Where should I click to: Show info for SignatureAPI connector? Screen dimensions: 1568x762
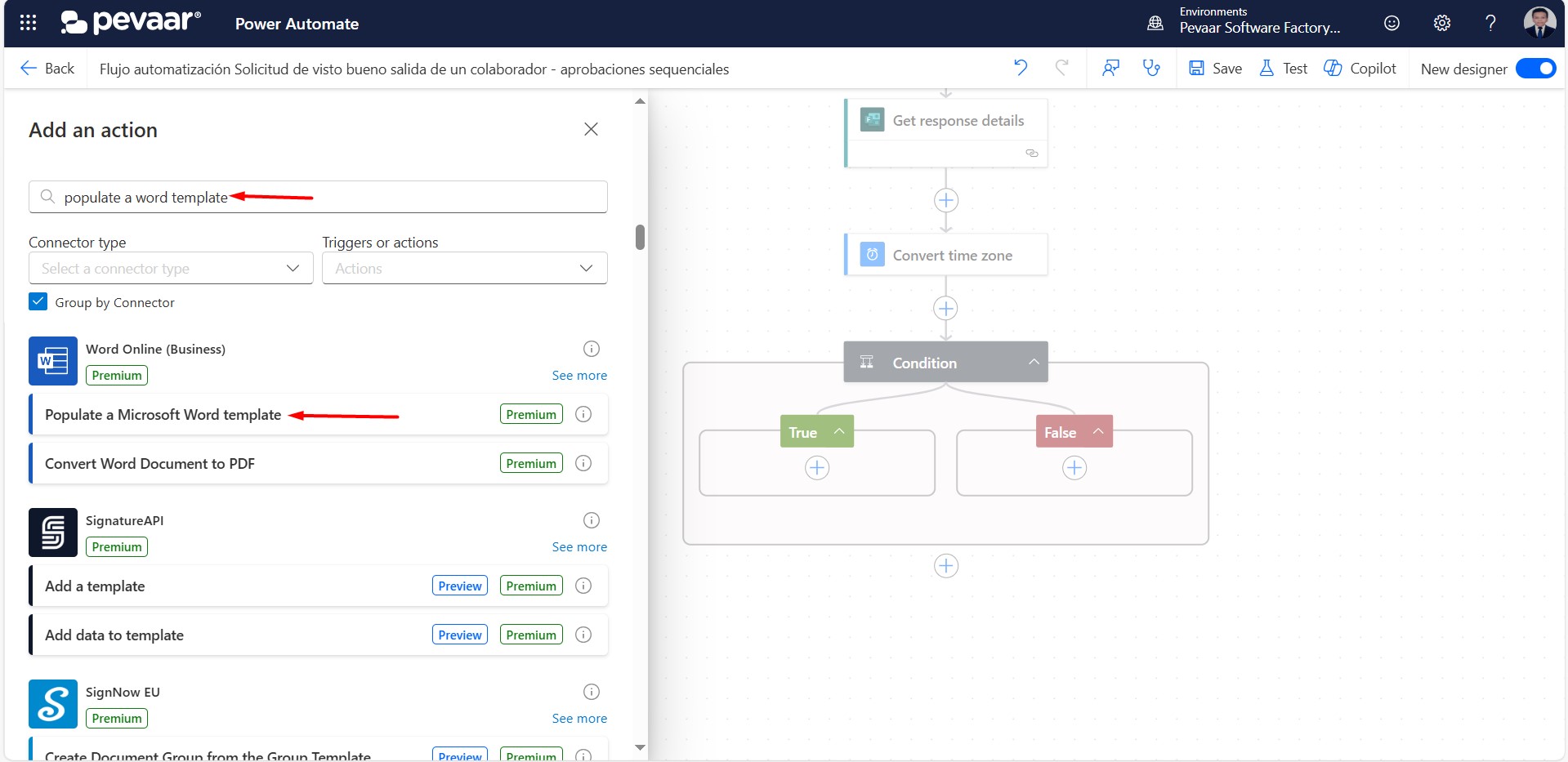[592, 520]
